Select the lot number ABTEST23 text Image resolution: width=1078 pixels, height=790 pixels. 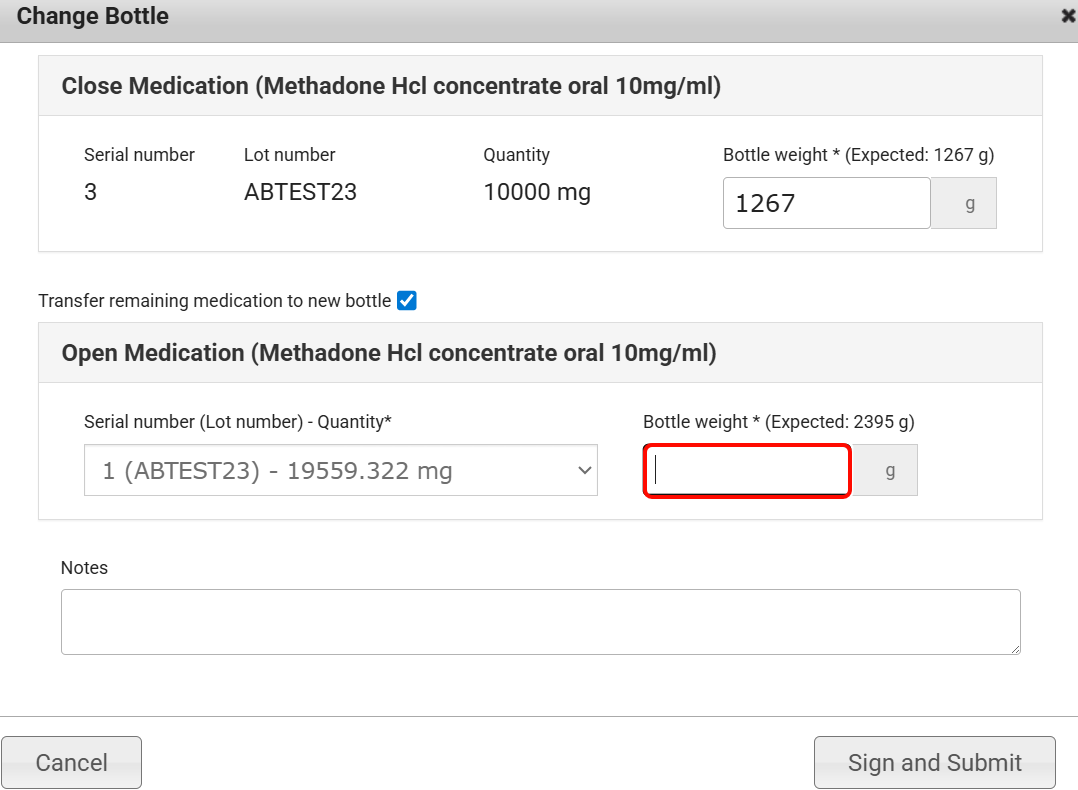[x=300, y=192]
